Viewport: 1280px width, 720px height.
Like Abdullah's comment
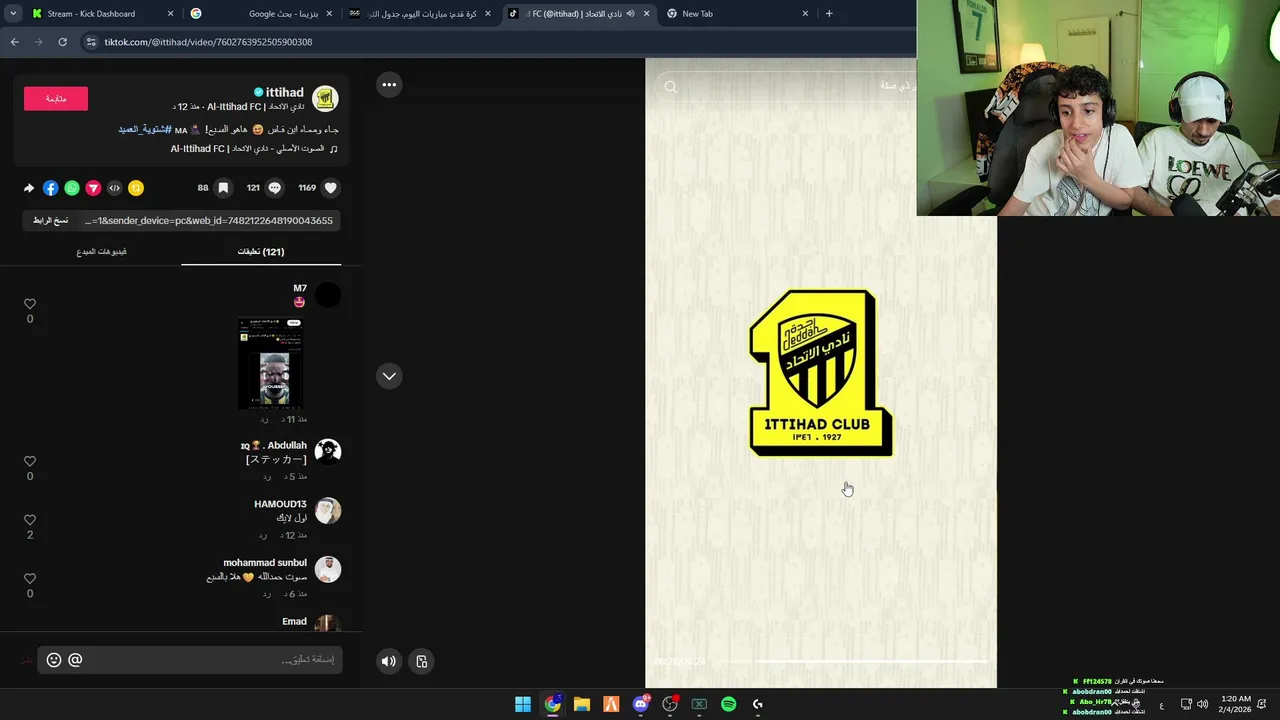pyautogui.click(x=30, y=461)
